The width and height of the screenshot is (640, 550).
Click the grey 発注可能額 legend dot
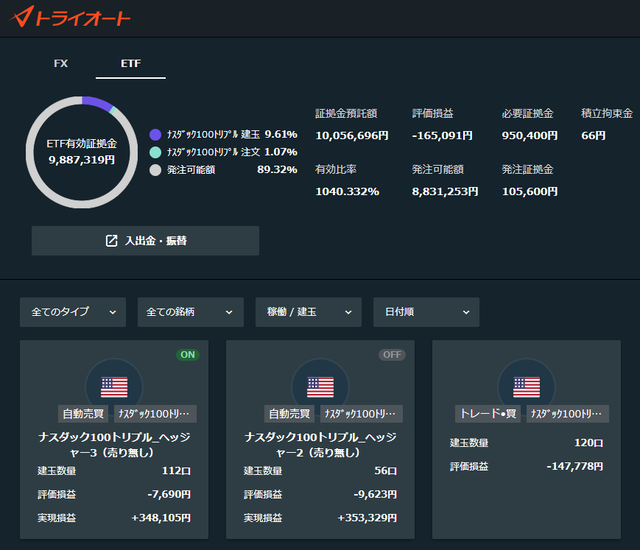(x=156, y=170)
